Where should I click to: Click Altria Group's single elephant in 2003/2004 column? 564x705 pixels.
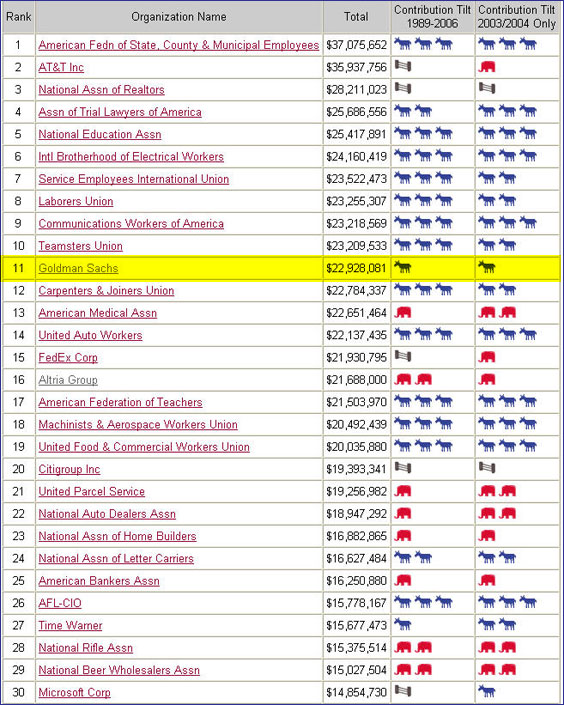click(487, 379)
